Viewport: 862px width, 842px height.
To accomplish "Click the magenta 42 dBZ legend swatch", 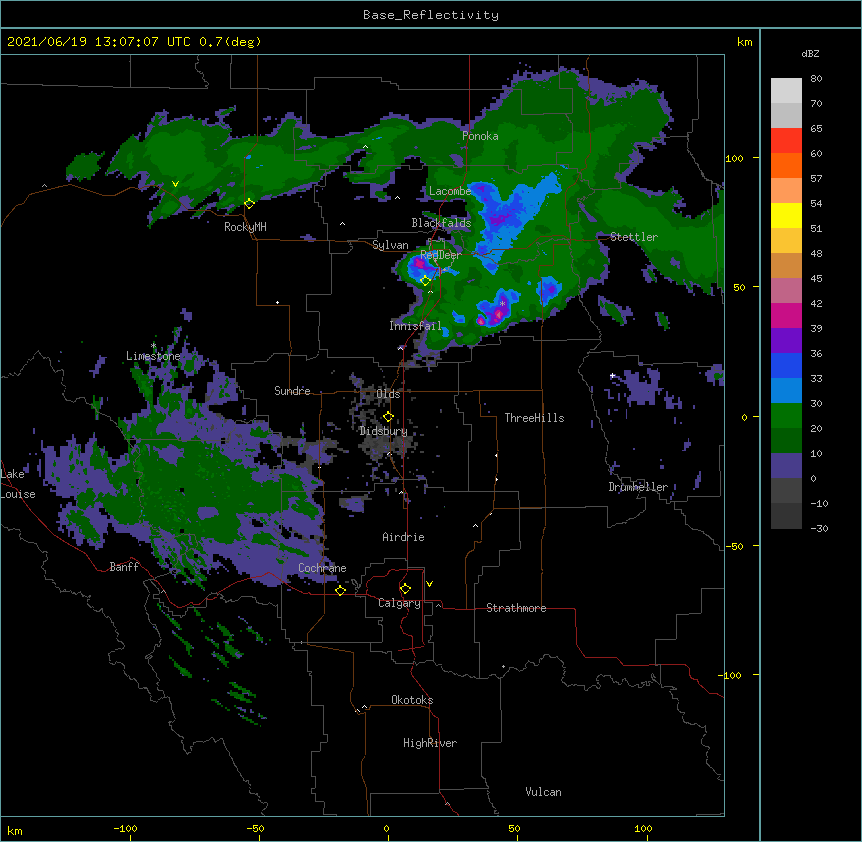I will tap(786, 315).
